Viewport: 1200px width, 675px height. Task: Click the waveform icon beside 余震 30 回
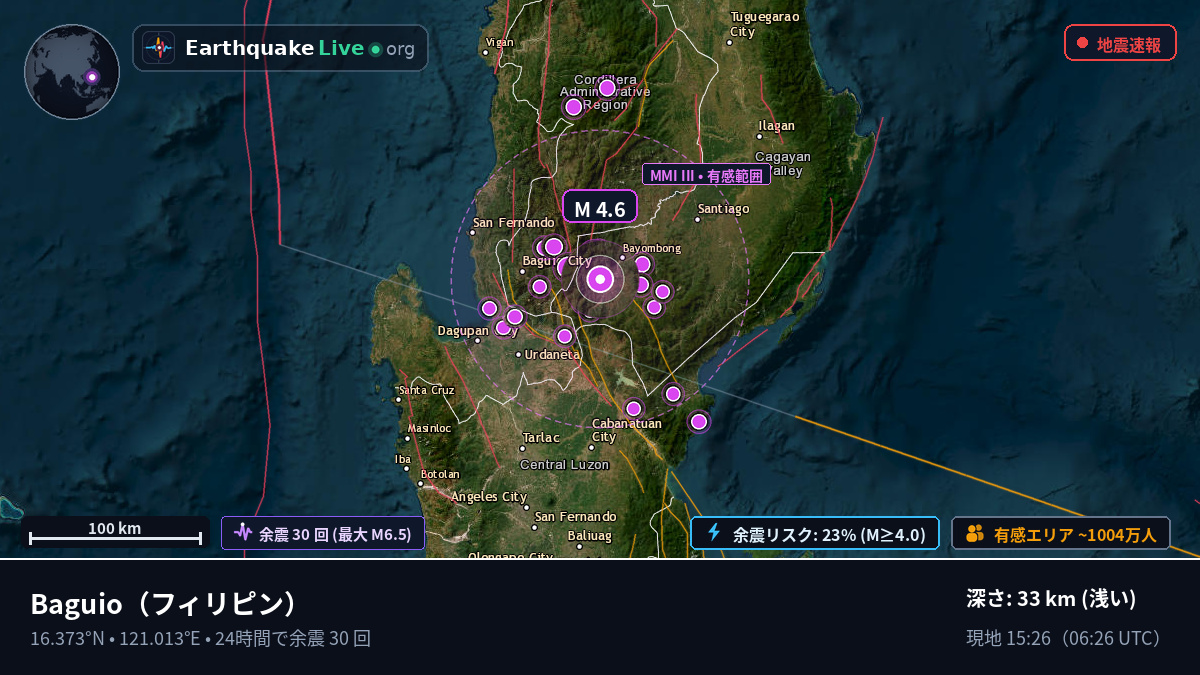tap(242, 532)
